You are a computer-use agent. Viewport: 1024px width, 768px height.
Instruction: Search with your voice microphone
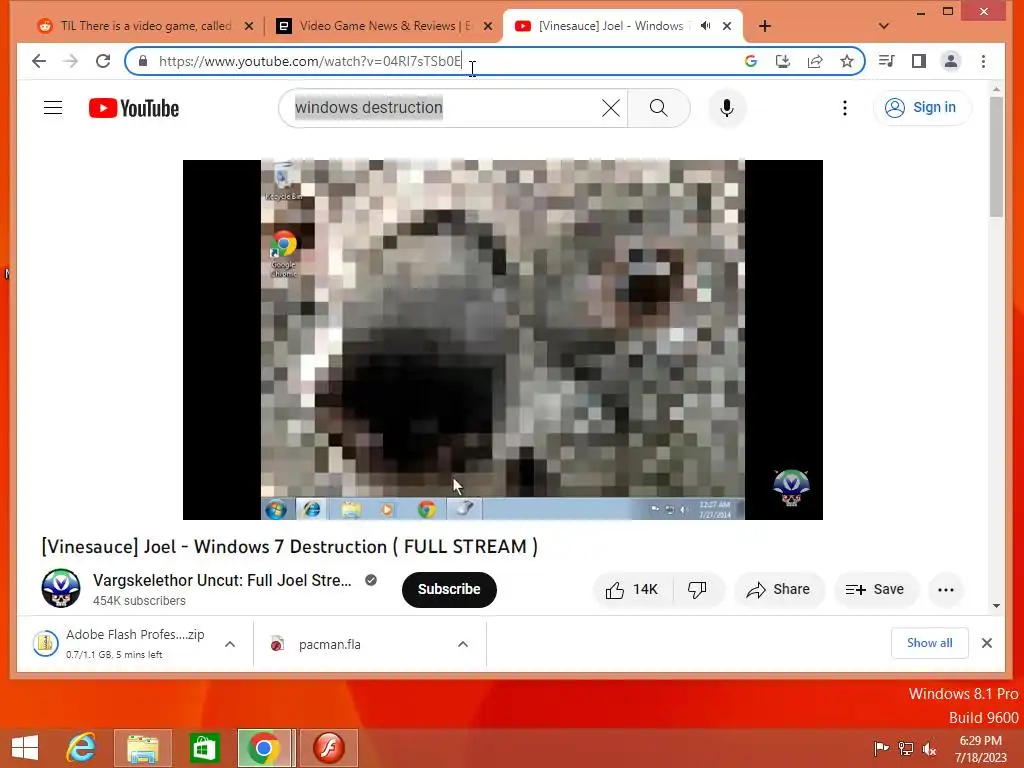[727, 108]
